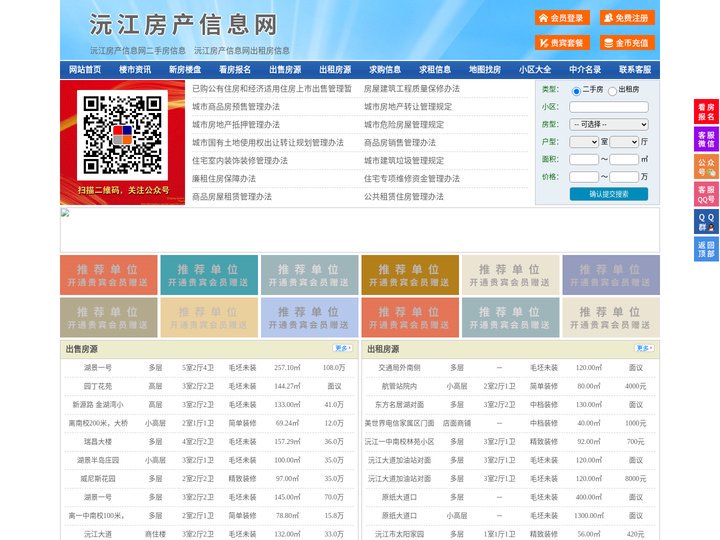Open 小区大全 navigation item

535,70
